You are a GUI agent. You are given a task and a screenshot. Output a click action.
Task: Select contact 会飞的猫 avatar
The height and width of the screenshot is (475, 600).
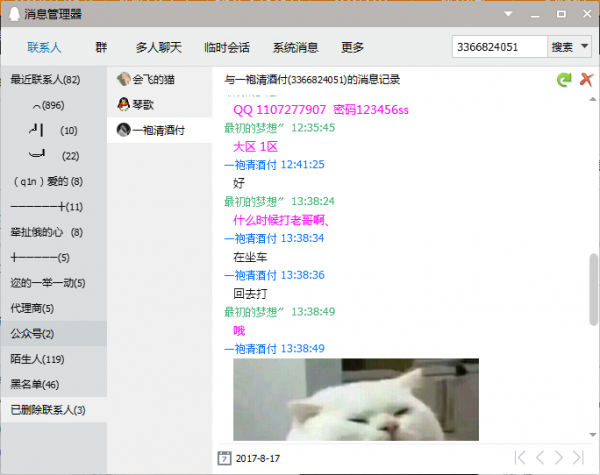(124, 79)
